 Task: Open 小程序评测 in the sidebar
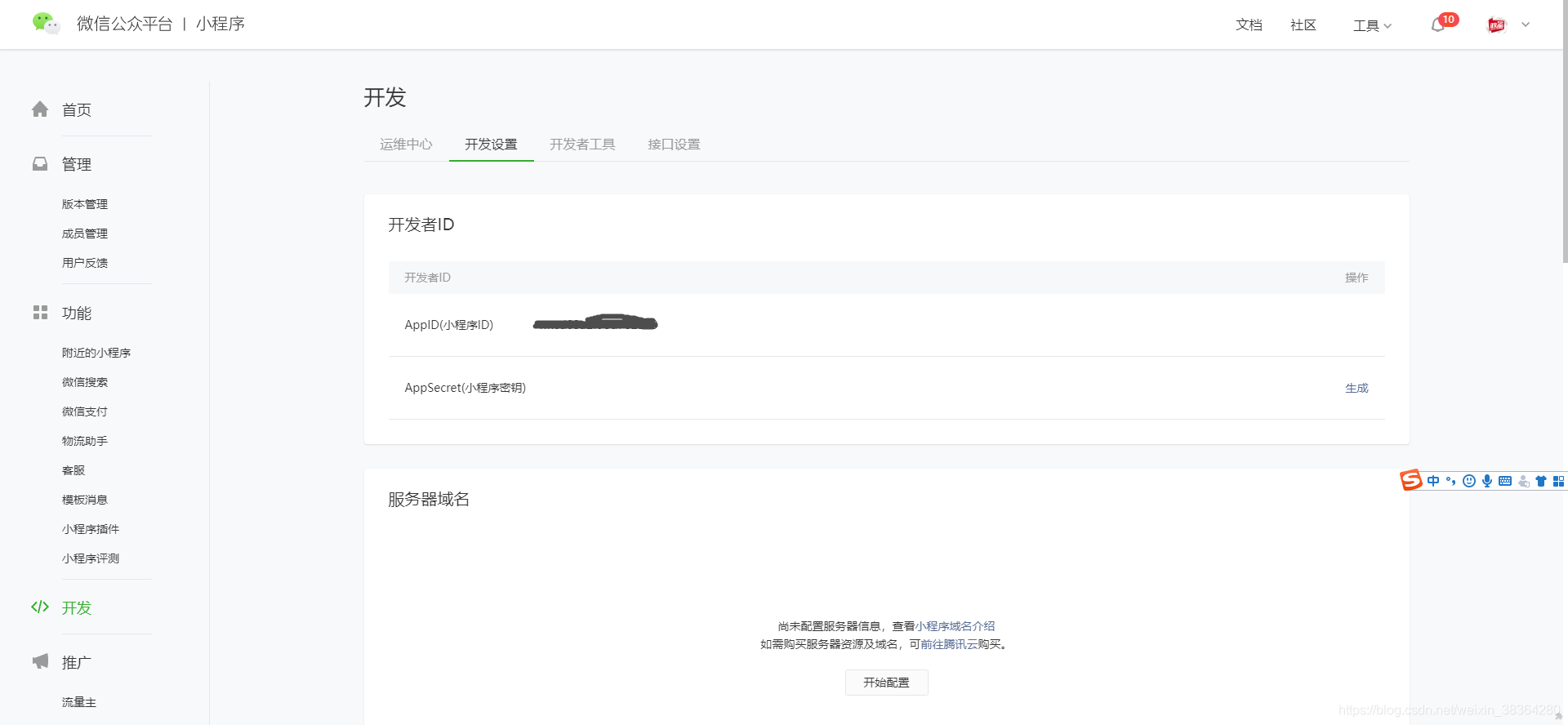click(91, 558)
